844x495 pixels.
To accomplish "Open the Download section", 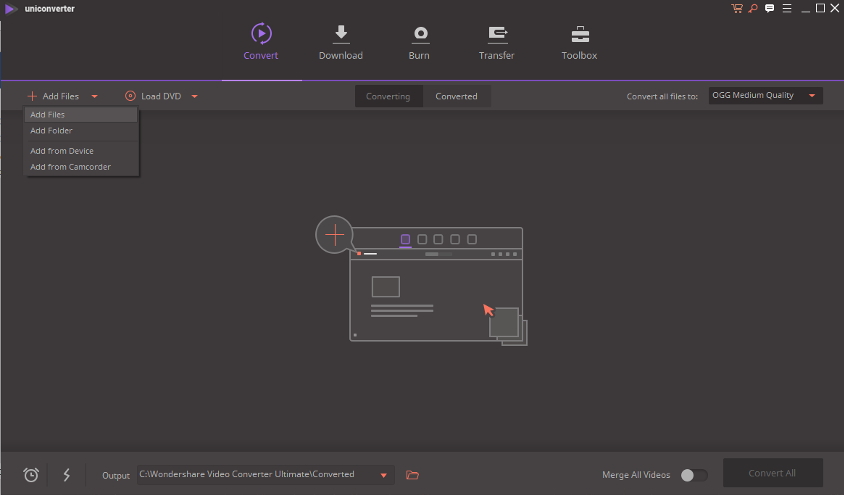I will tap(341, 42).
